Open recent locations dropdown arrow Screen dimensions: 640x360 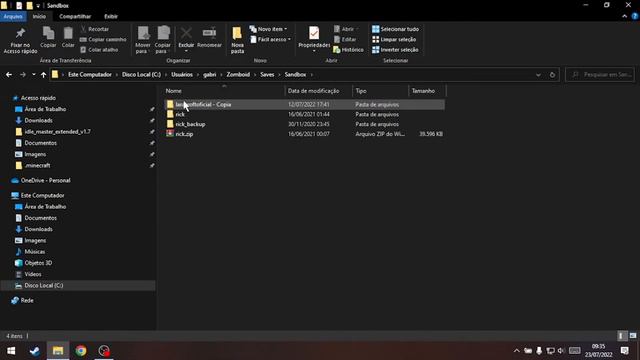[33, 75]
